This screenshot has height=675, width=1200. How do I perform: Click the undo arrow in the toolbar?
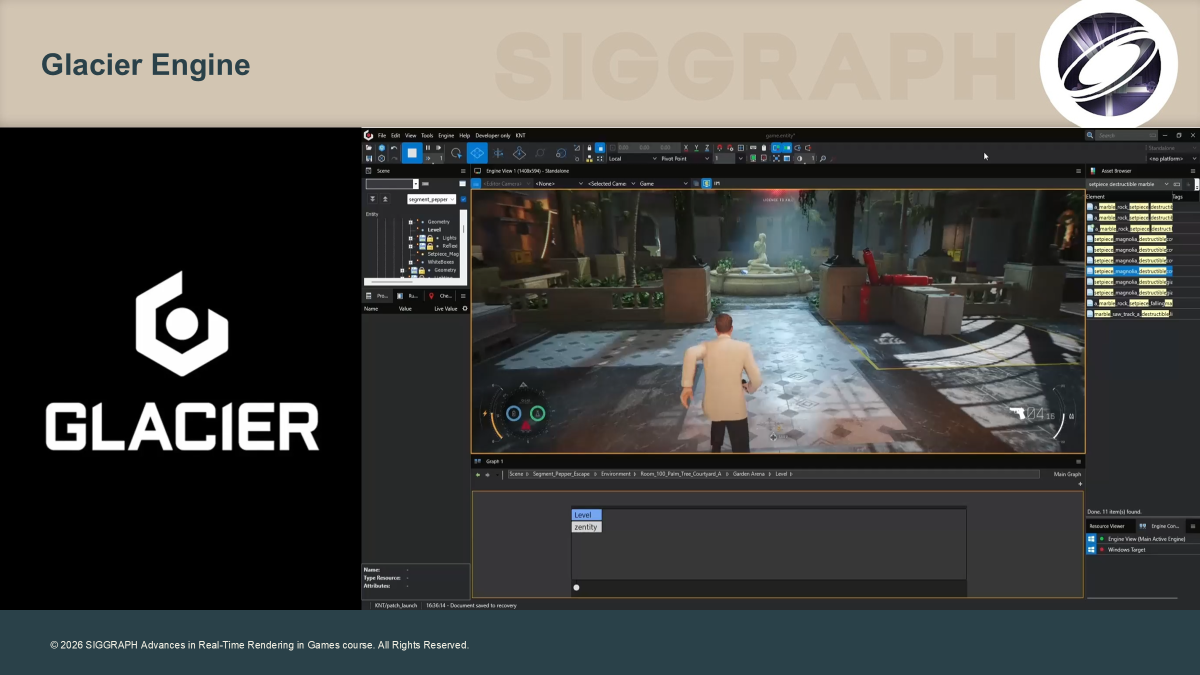tap(393, 147)
